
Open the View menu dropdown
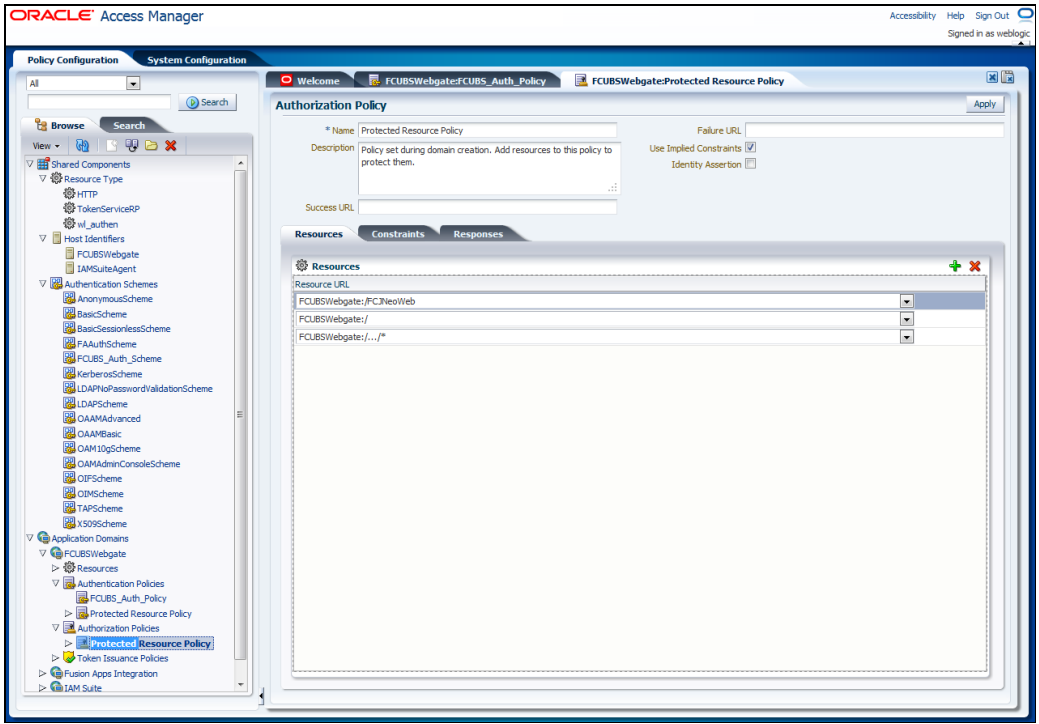[46, 146]
